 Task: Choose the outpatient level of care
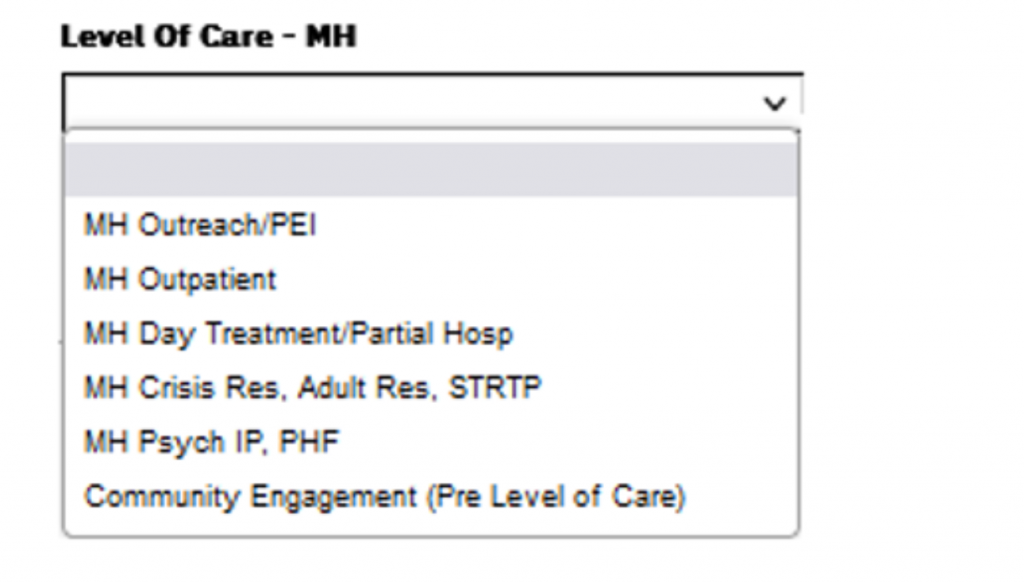pos(180,280)
